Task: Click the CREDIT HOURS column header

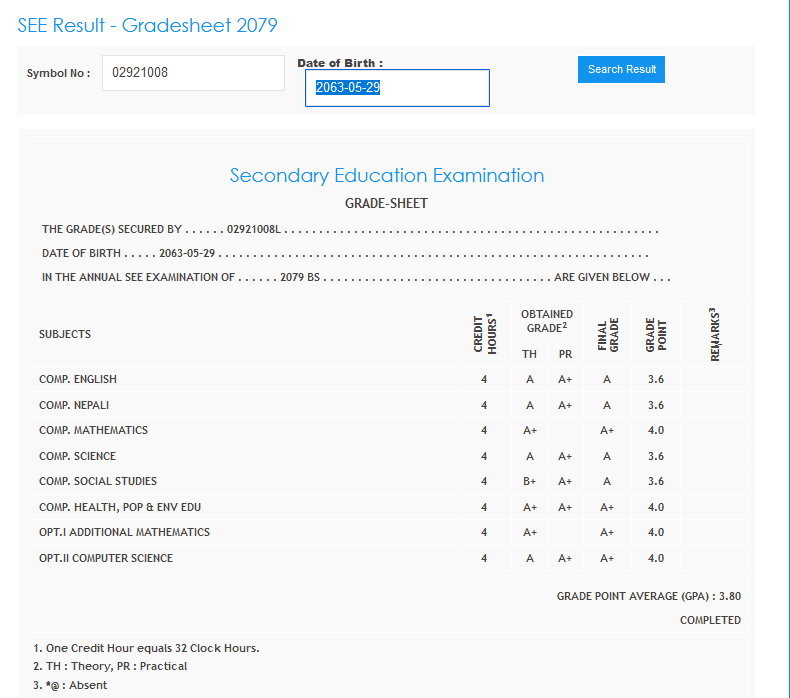Action: tap(484, 334)
